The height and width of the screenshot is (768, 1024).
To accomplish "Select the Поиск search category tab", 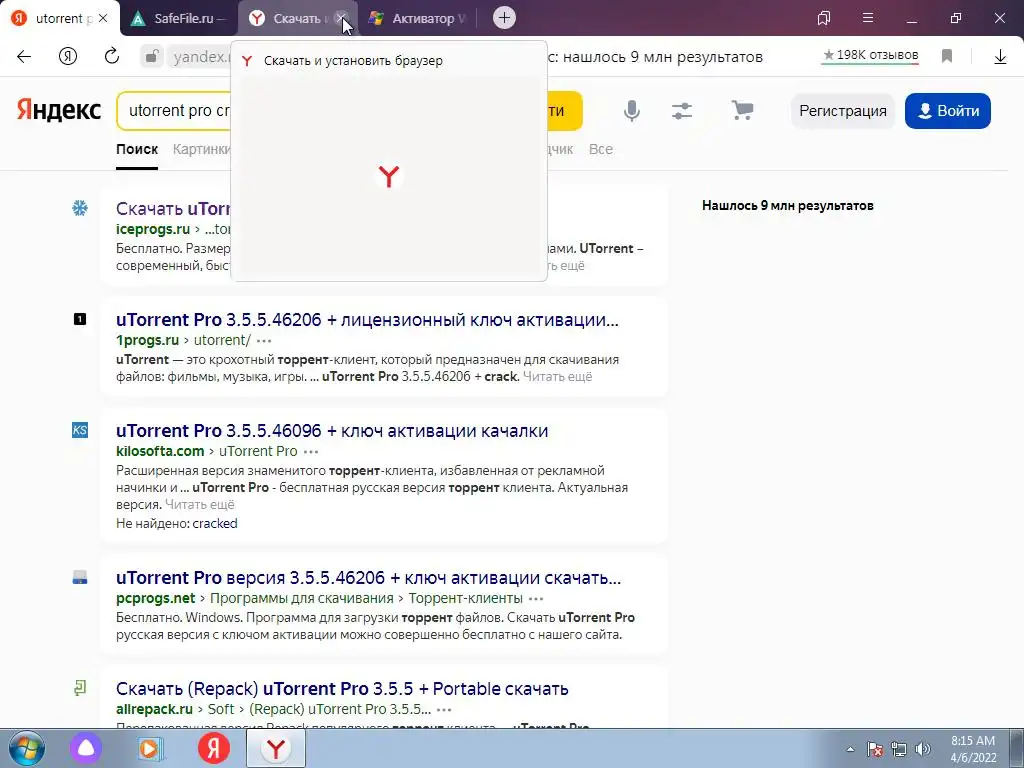I will (x=137, y=150).
